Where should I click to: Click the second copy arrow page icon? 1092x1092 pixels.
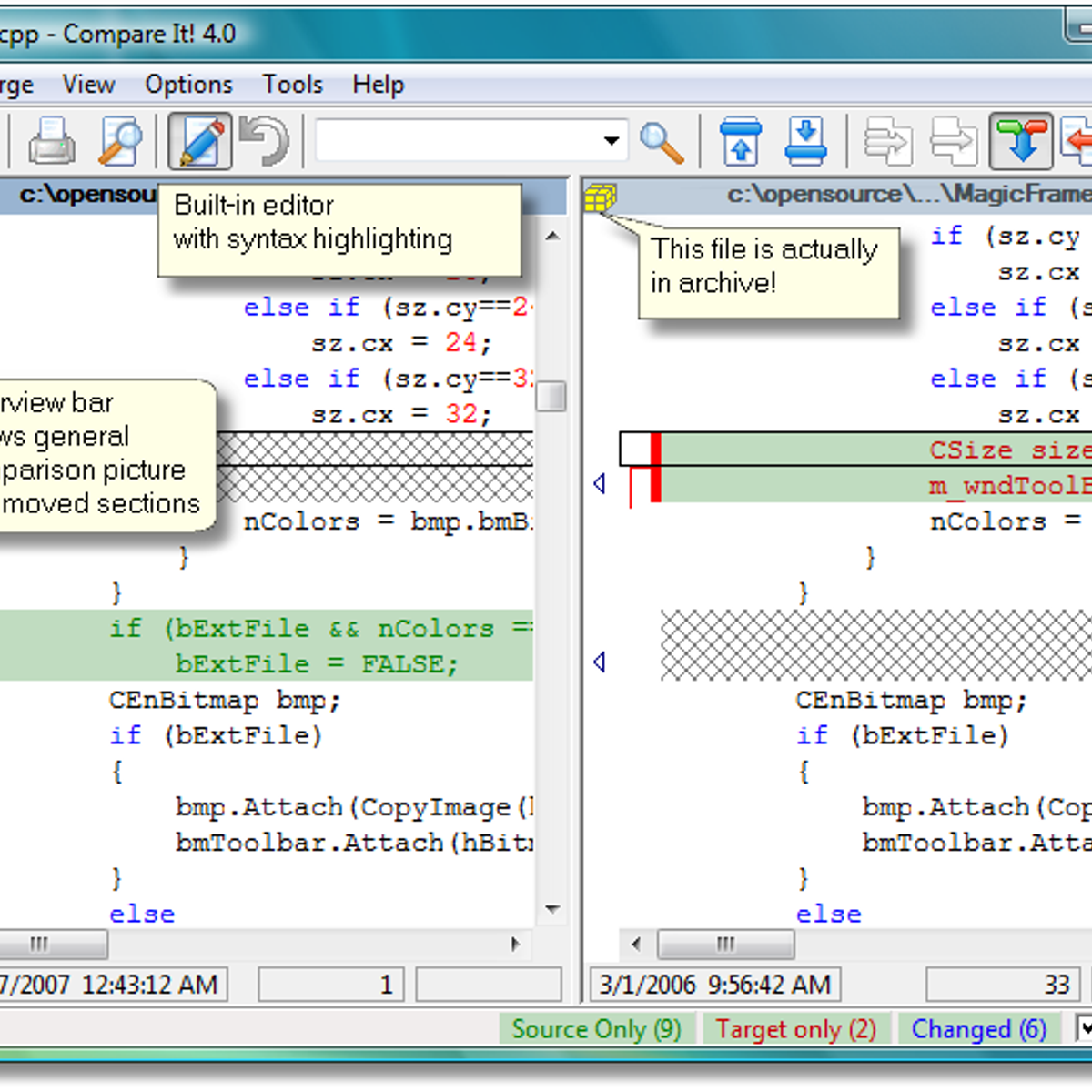pos(953,142)
